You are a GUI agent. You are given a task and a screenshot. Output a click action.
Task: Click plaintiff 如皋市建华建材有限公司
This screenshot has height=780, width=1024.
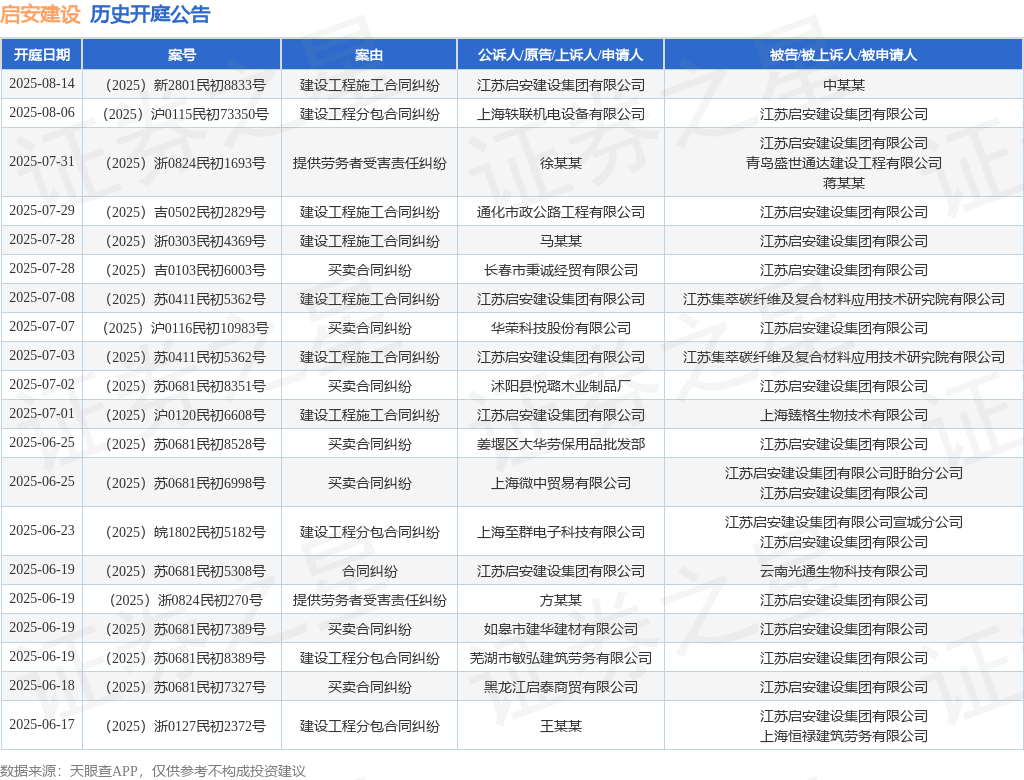tap(561, 630)
